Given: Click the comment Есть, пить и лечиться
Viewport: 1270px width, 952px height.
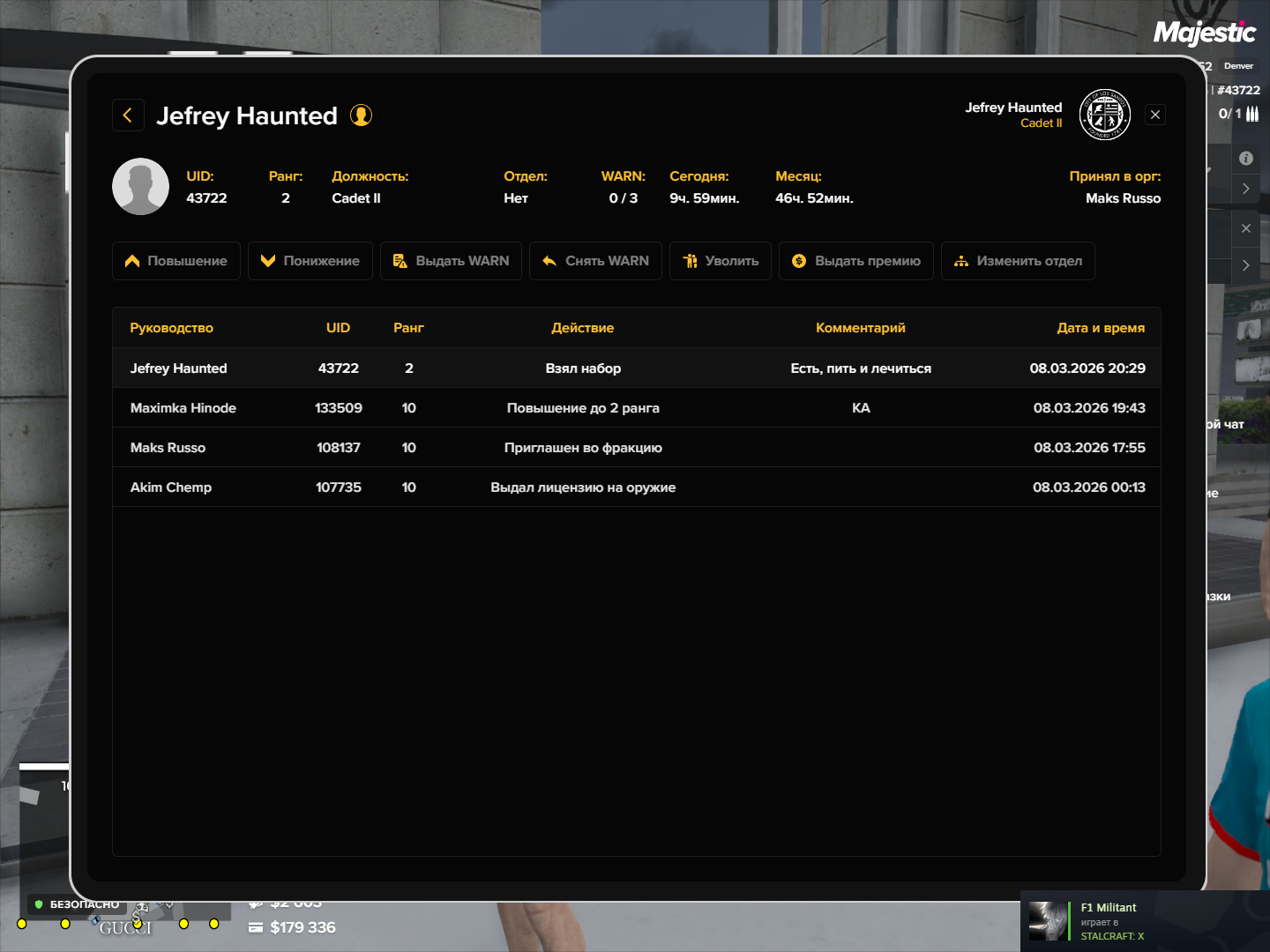Looking at the screenshot, I should (861, 368).
